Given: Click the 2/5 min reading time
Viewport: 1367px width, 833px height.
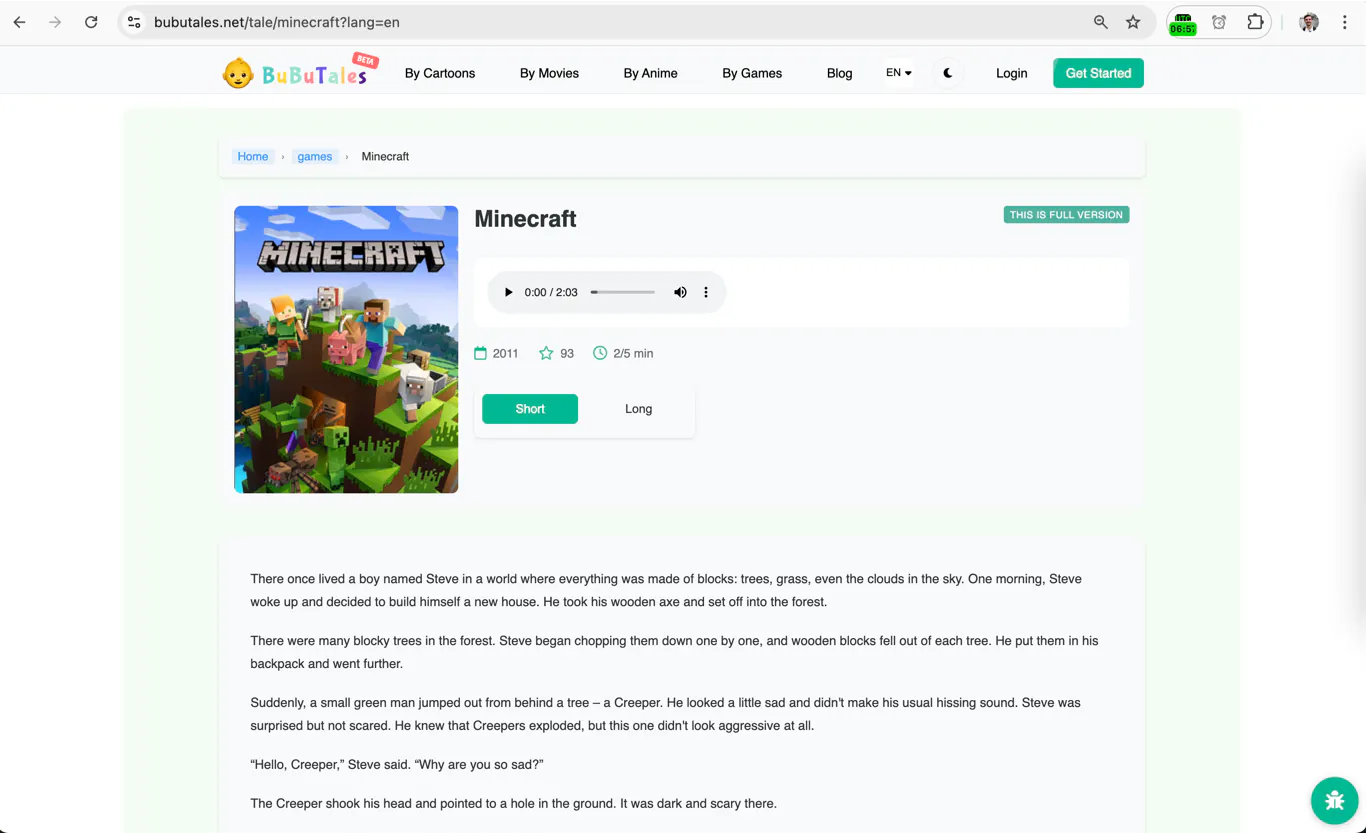Looking at the screenshot, I should [633, 353].
